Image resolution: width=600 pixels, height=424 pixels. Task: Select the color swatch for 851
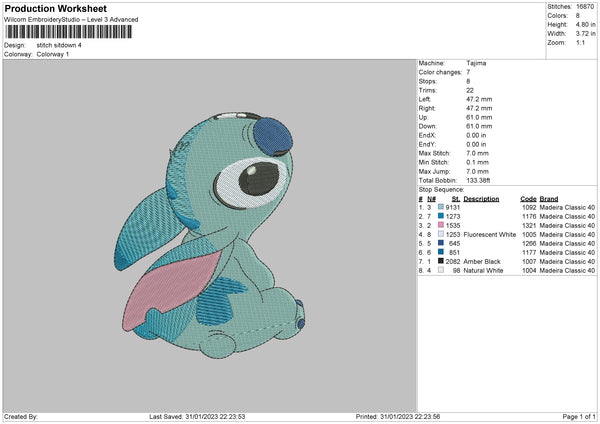coord(441,252)
